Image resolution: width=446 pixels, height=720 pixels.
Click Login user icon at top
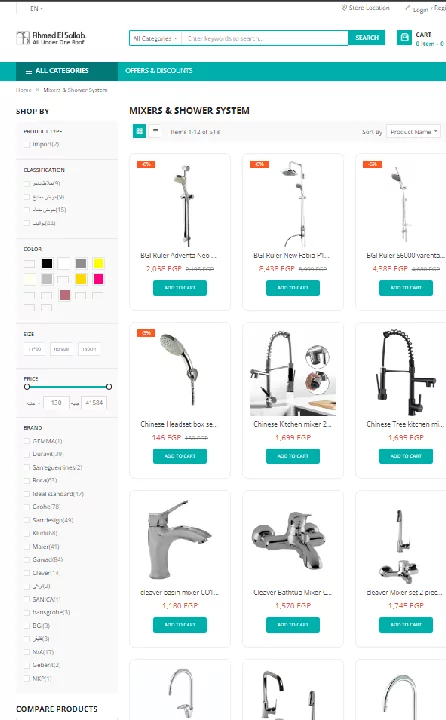coord(407,8)
